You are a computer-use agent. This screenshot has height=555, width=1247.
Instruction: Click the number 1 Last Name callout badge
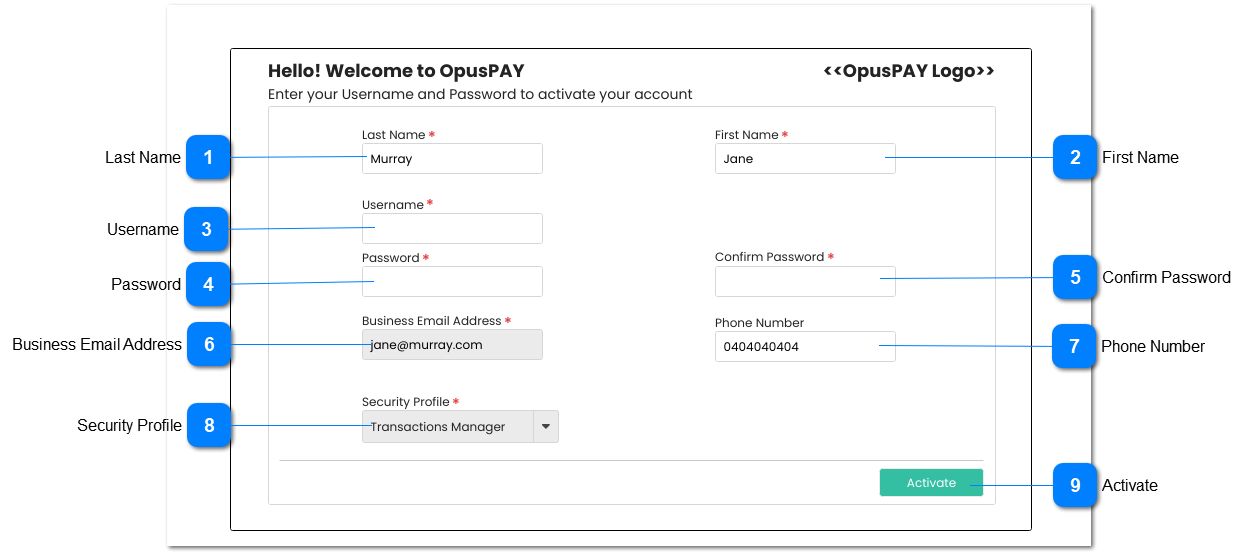[x=208, y=157]
